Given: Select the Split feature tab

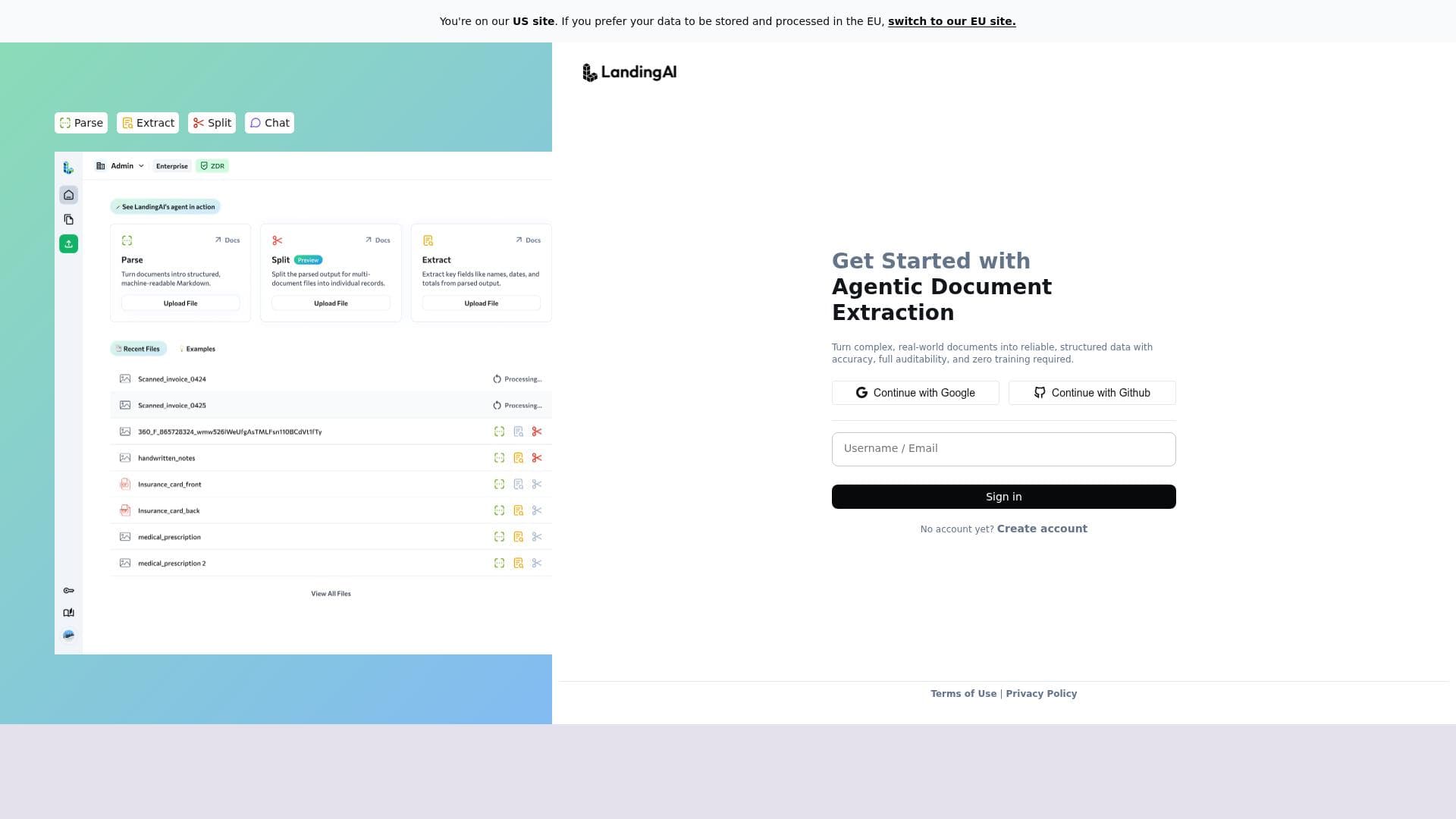Looking at the screenshot, I should point(212,123).
